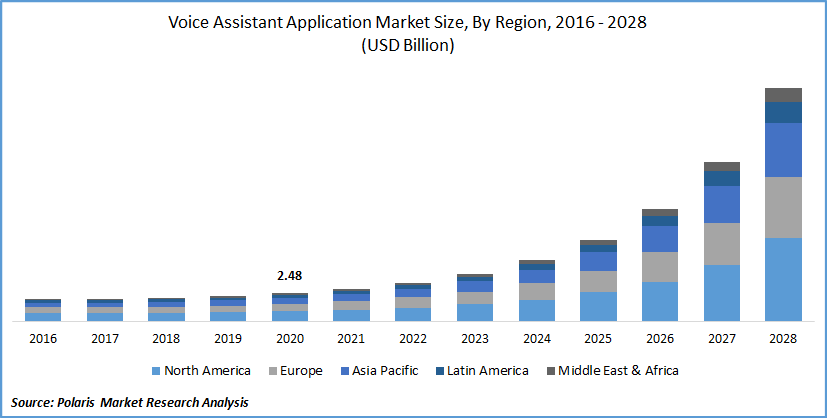
Task: Click the 2019 axis label
Action: (228, 338)
